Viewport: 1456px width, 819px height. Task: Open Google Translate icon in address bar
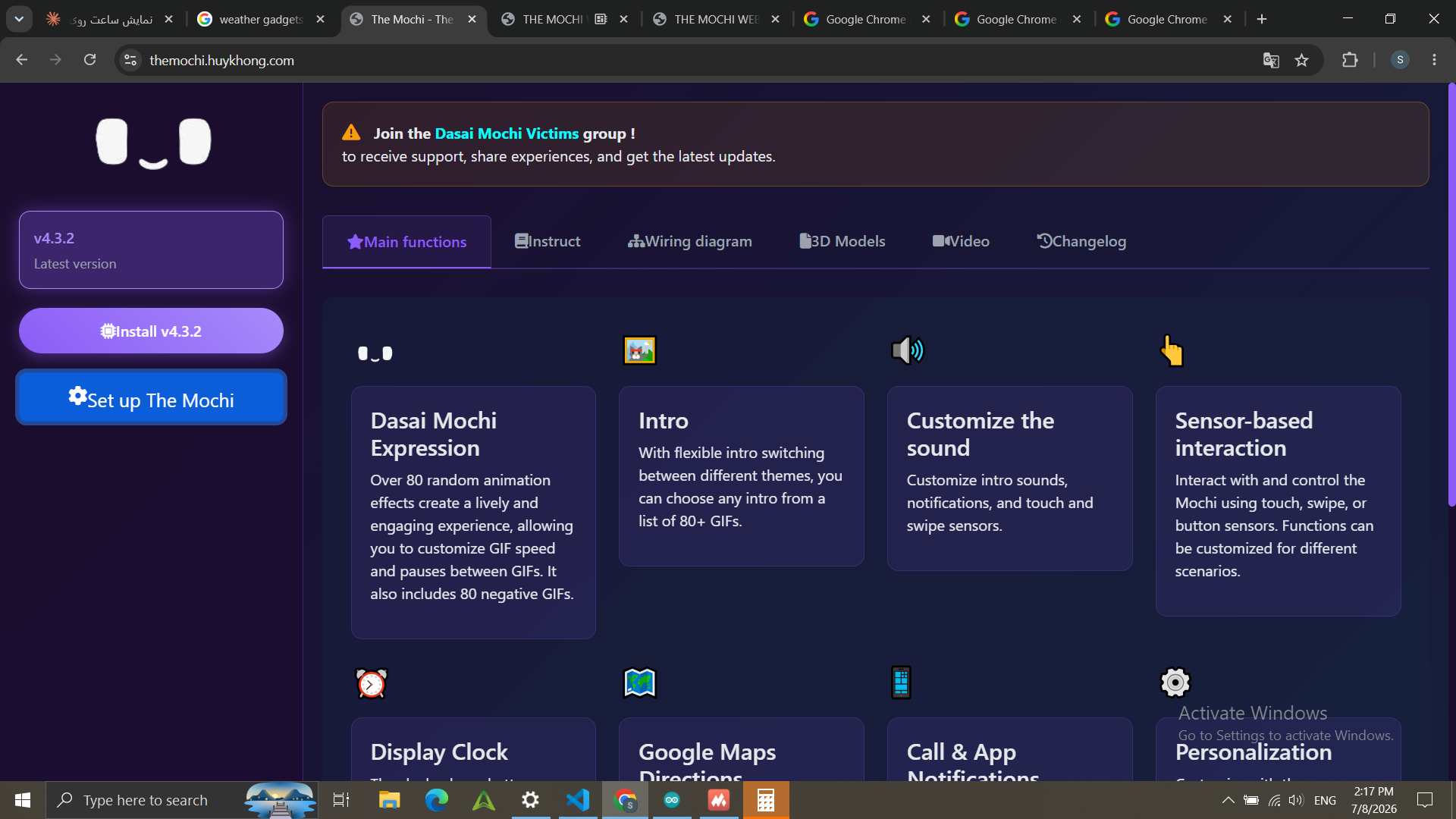1271,60
